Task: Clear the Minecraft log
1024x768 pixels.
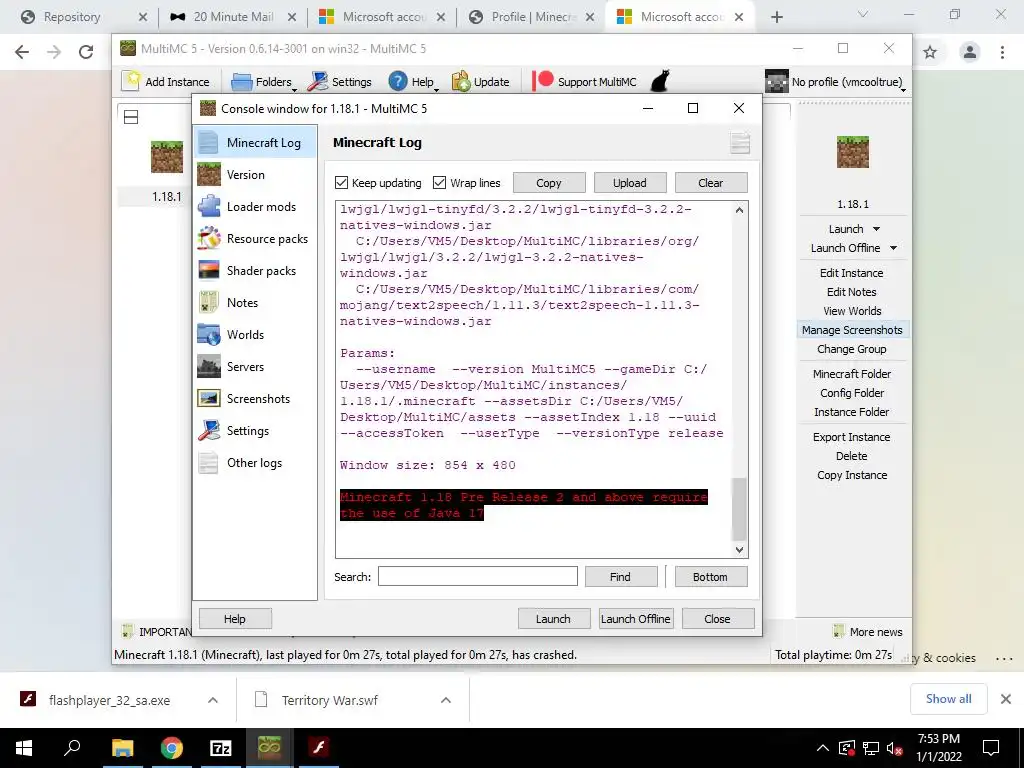Action: 711,183
